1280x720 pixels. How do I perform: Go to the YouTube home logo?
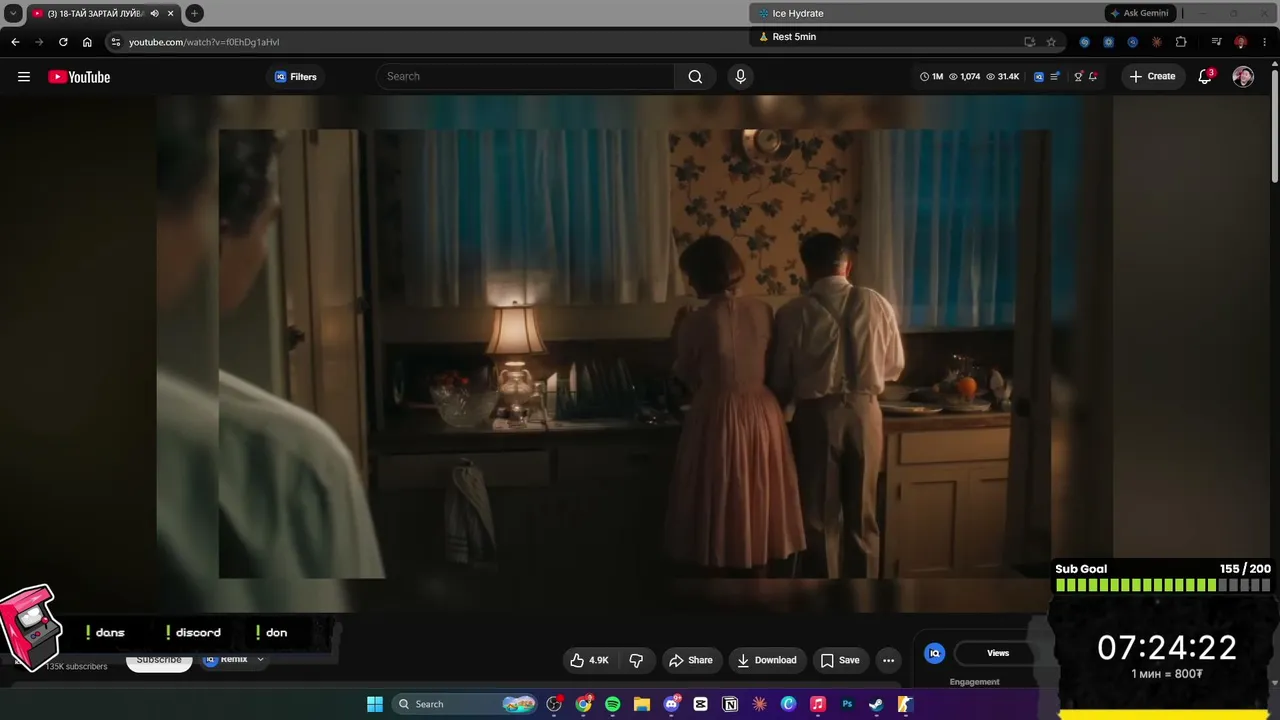tap(79, 77)
